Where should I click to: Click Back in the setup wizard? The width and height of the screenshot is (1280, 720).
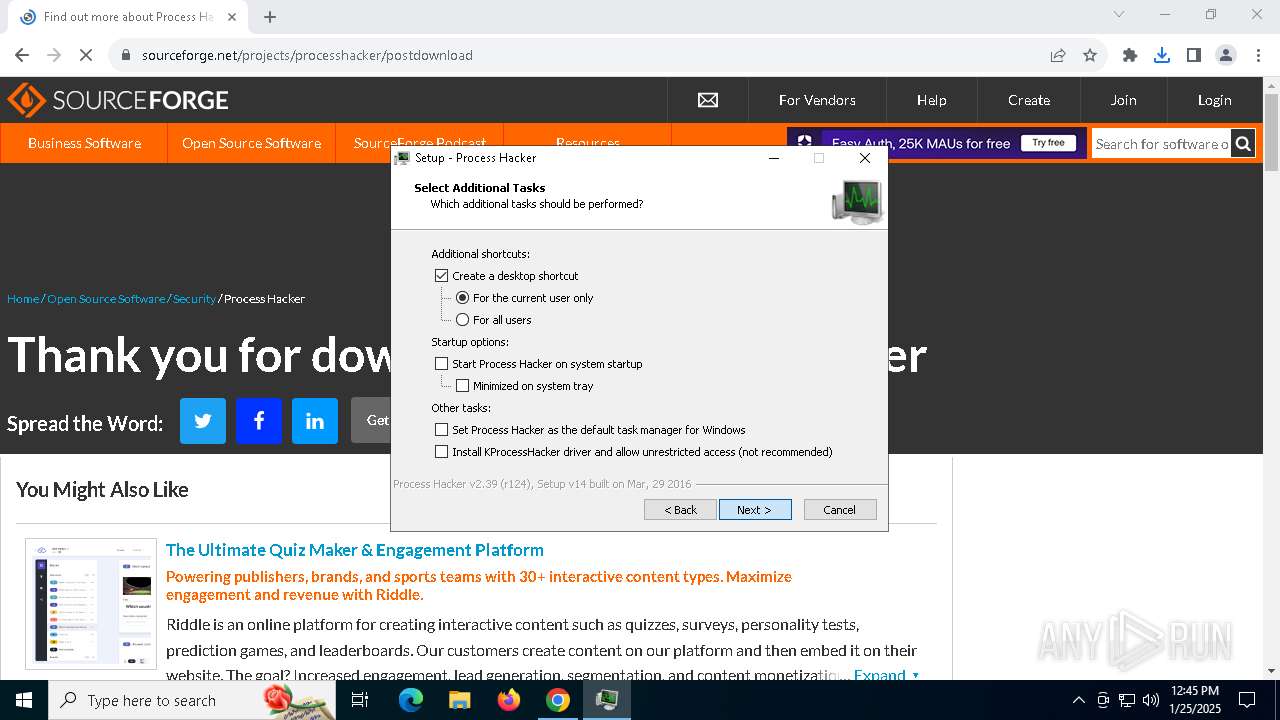coord(680,510)
